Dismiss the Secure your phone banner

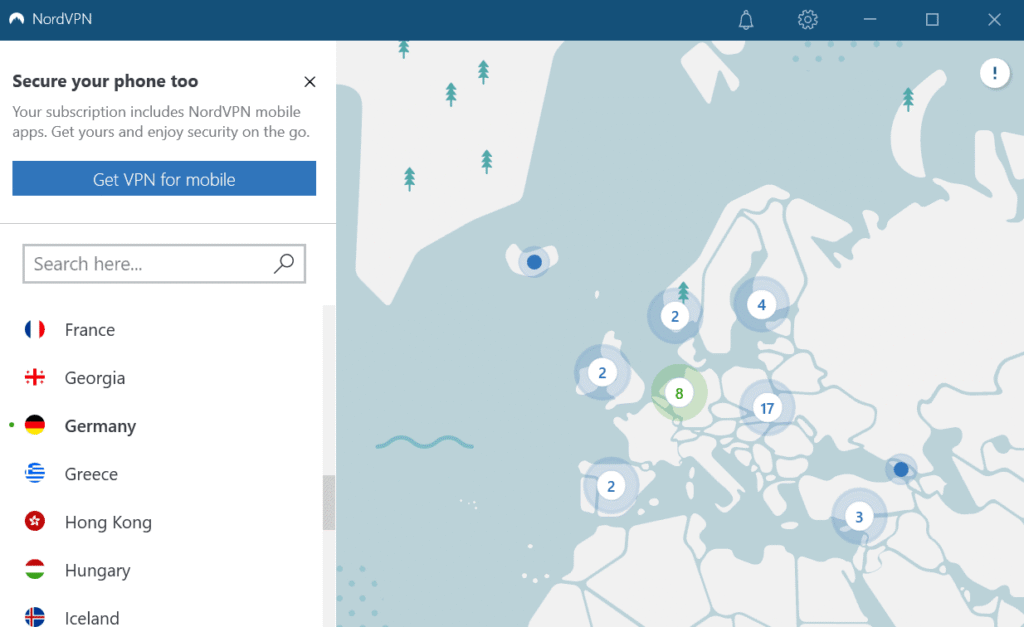point(310,81)
